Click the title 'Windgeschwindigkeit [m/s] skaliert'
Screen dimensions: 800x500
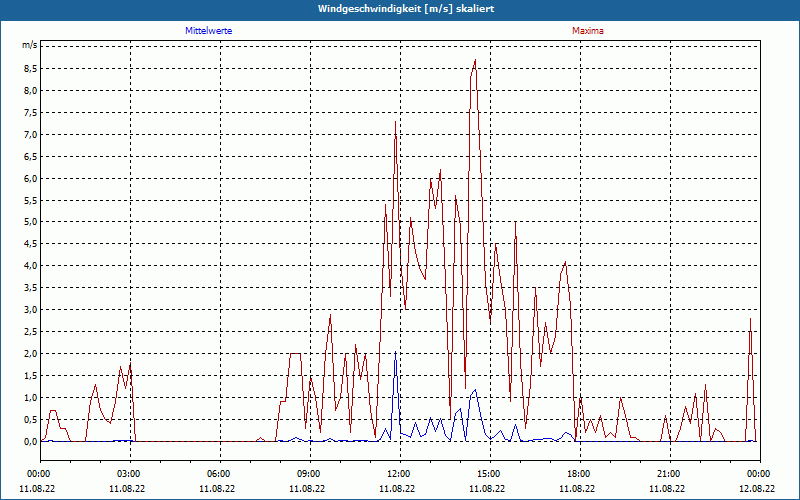(406, 9)
